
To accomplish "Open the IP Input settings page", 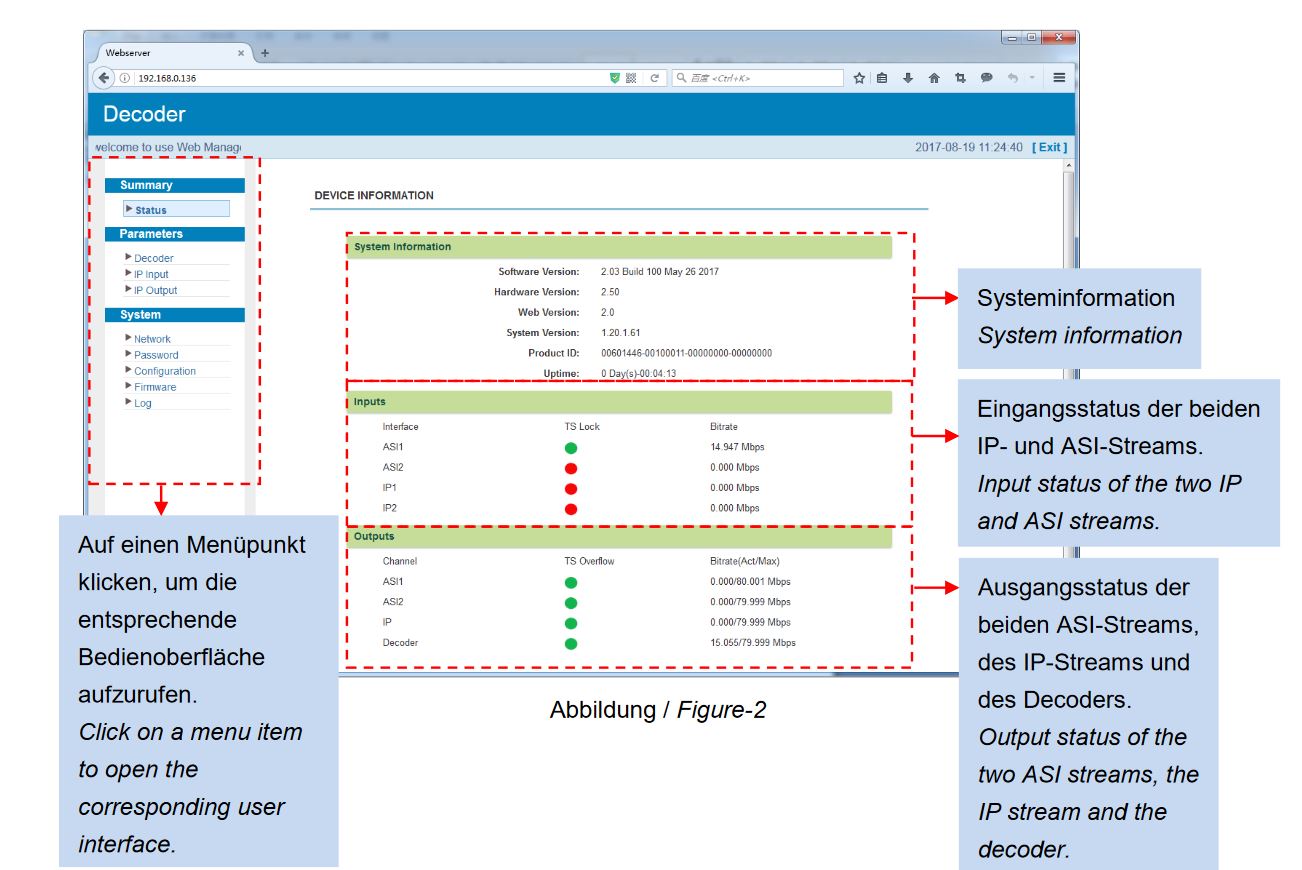I will point(151,274).
